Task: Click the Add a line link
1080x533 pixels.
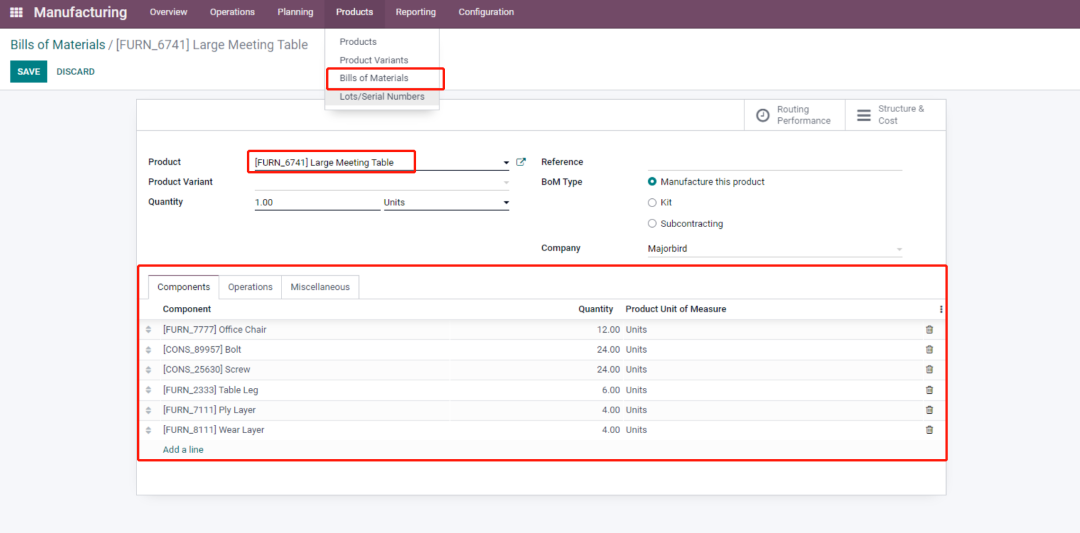Action: 183,450
